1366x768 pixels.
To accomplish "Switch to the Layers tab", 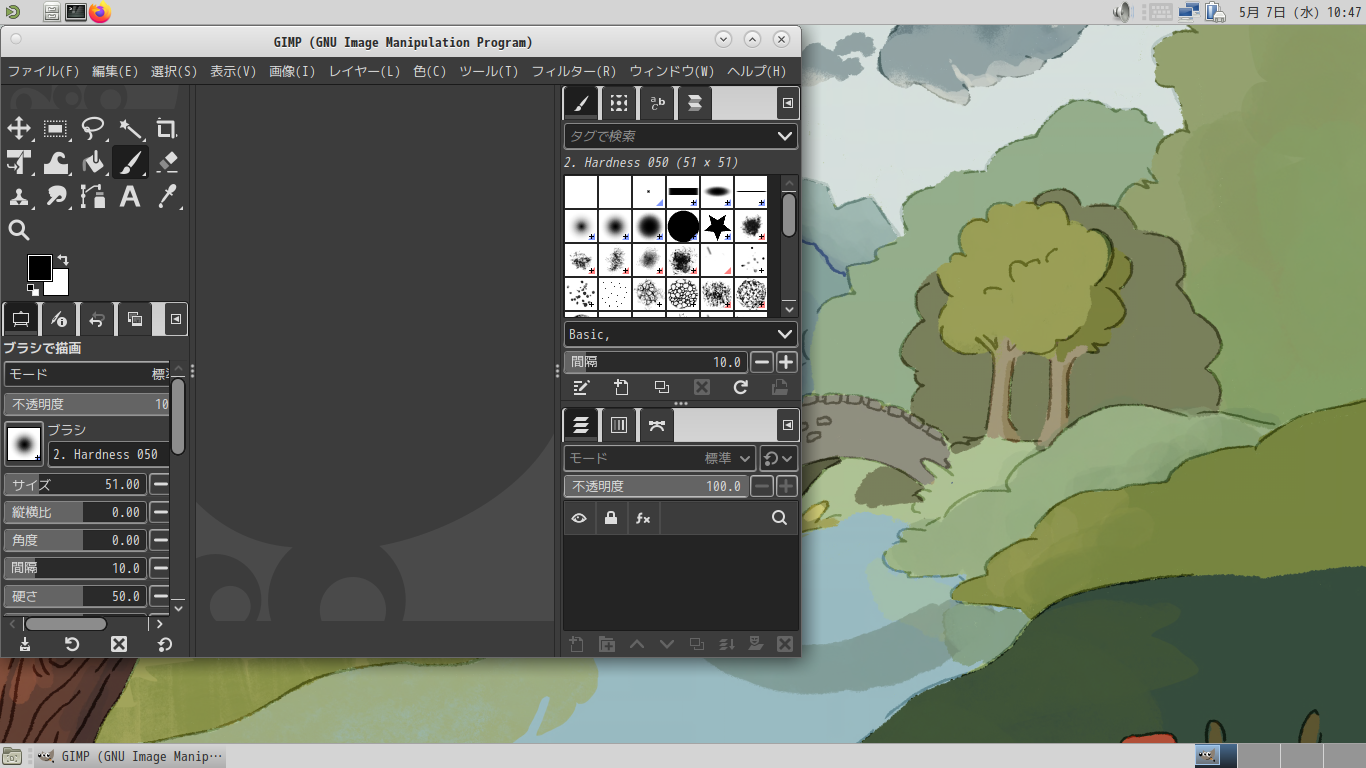I will pyautogui.click(x=581, y=425).
